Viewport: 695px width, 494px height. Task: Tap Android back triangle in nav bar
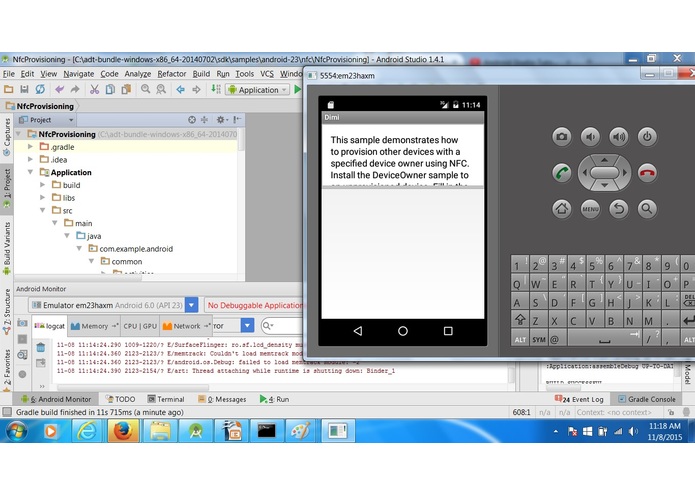[x=358, y=331]
